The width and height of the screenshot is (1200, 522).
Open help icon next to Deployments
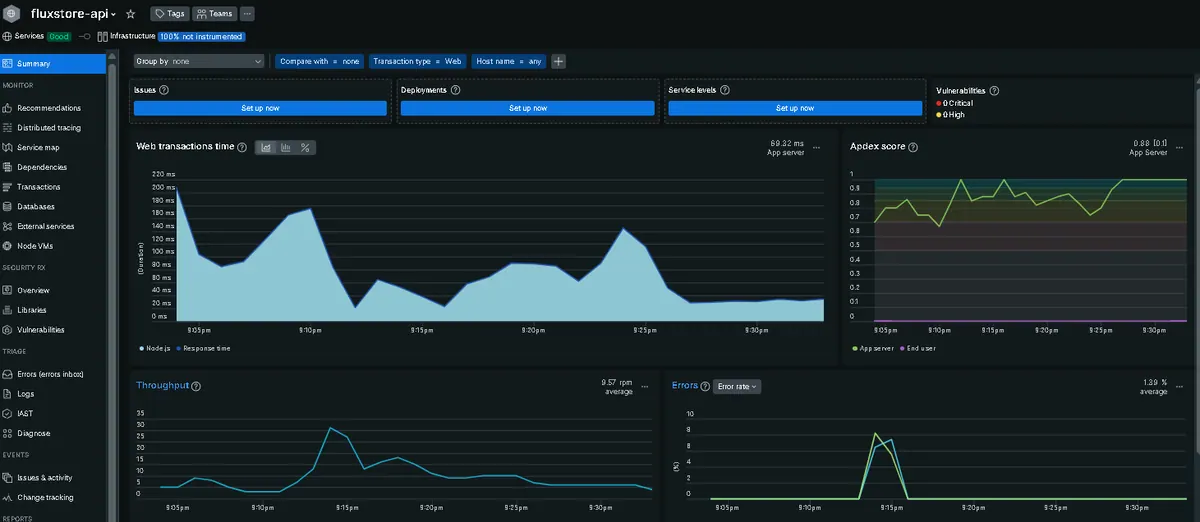[457, 90]
